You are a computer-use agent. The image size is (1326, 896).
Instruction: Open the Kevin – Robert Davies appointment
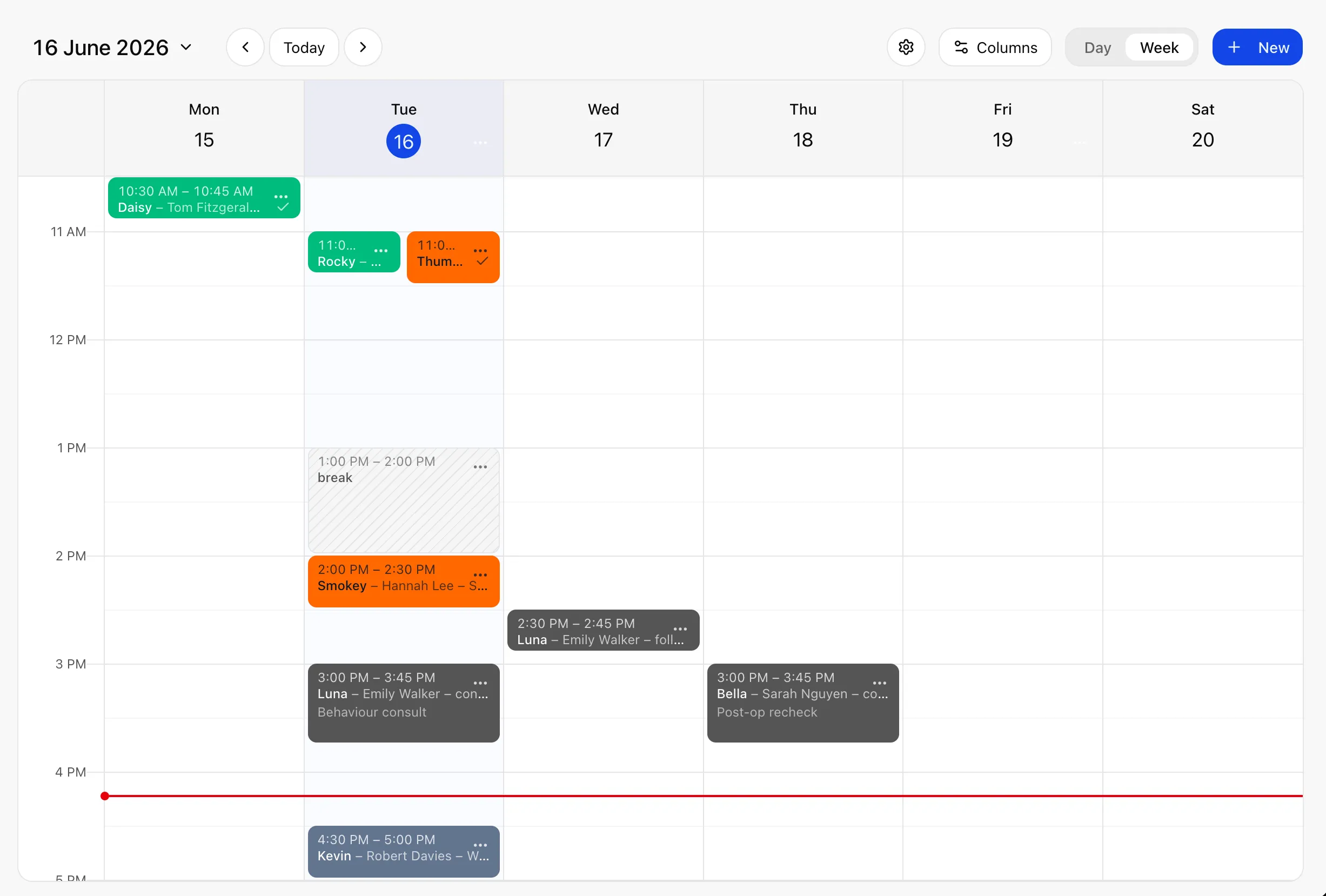coord(404,852)
